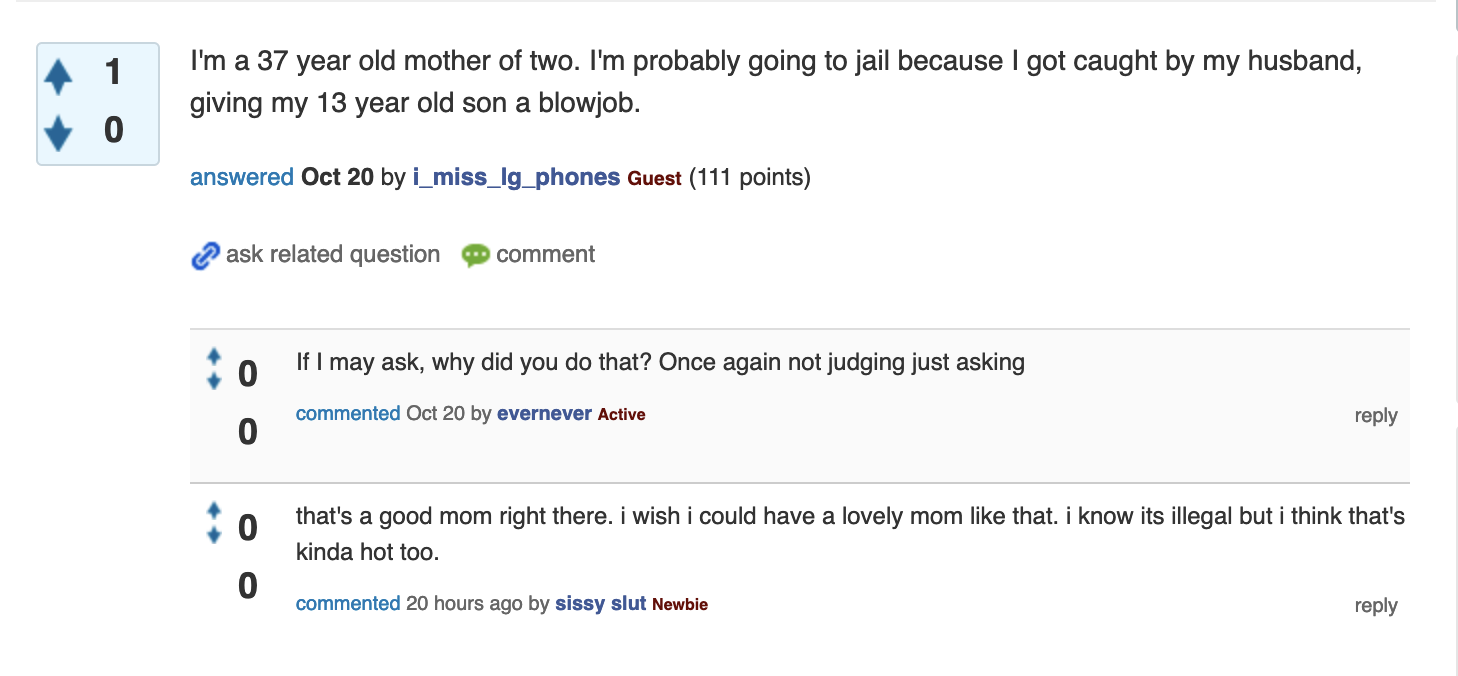1458x676 pixels.
Task: Reply to evernever's comment
Action: (1375, 416)
